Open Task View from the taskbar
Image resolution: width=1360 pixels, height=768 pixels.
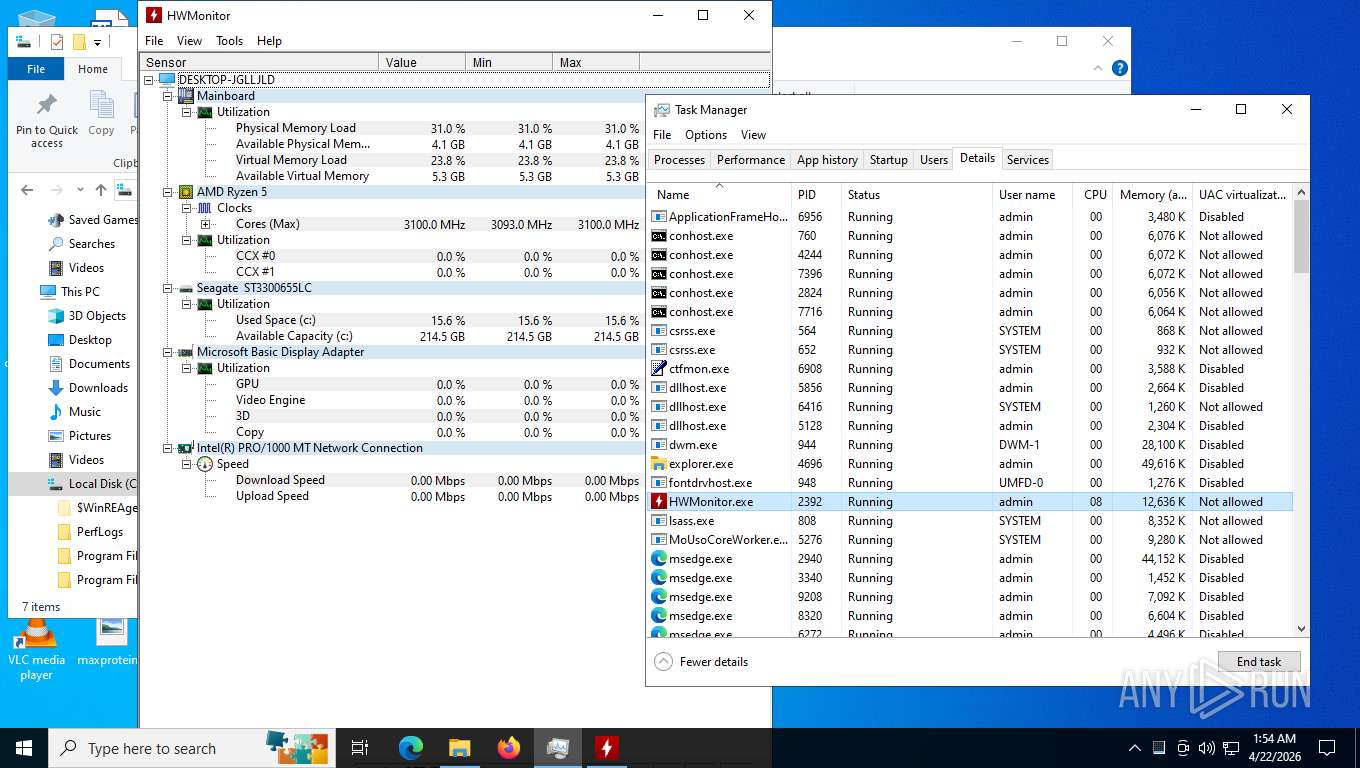[x=360, y=748]
